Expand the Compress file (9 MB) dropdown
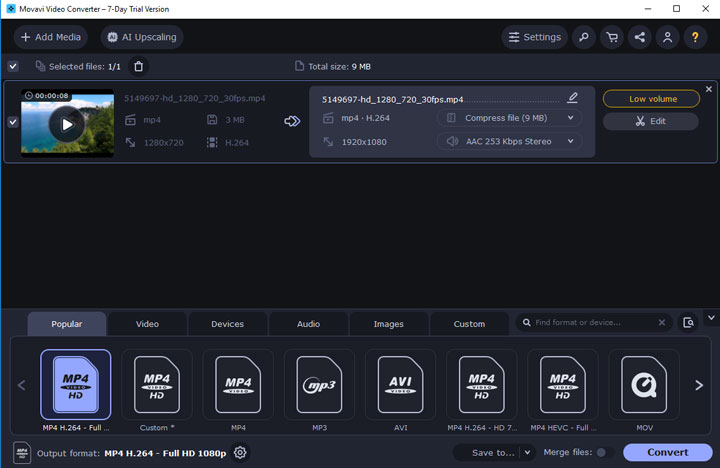 [x=509, y=118]
